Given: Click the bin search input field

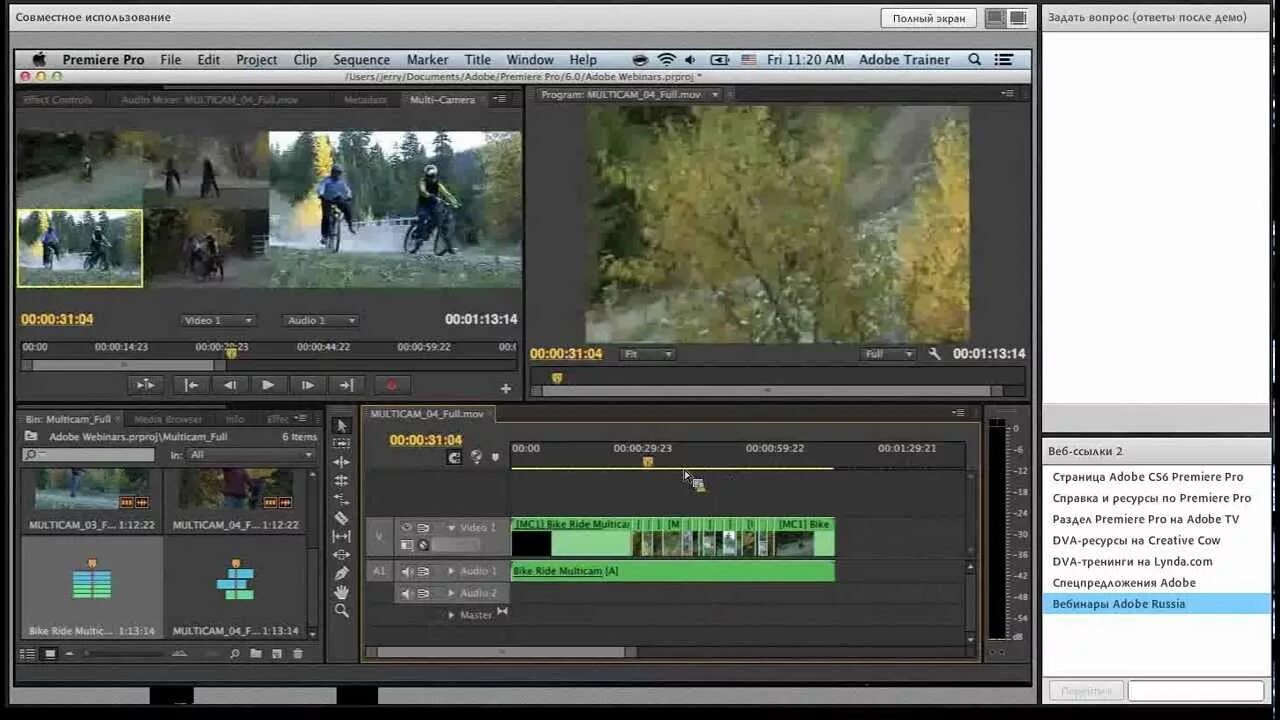Looking at the screenshot, I should (x=89, y=455).
